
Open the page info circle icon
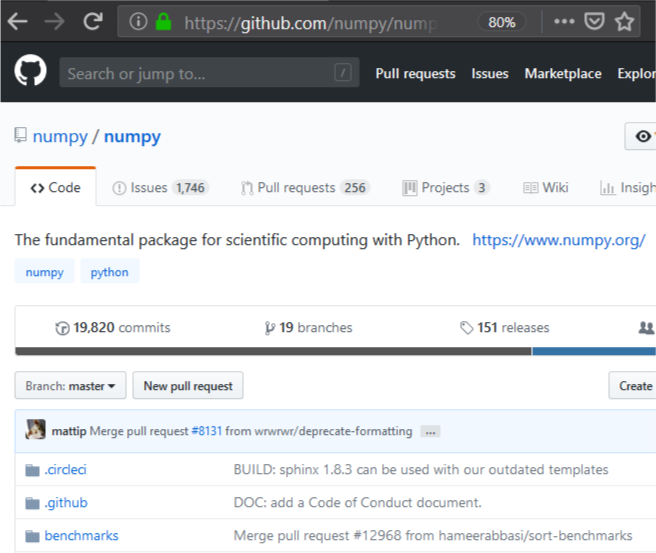[138, 21]
